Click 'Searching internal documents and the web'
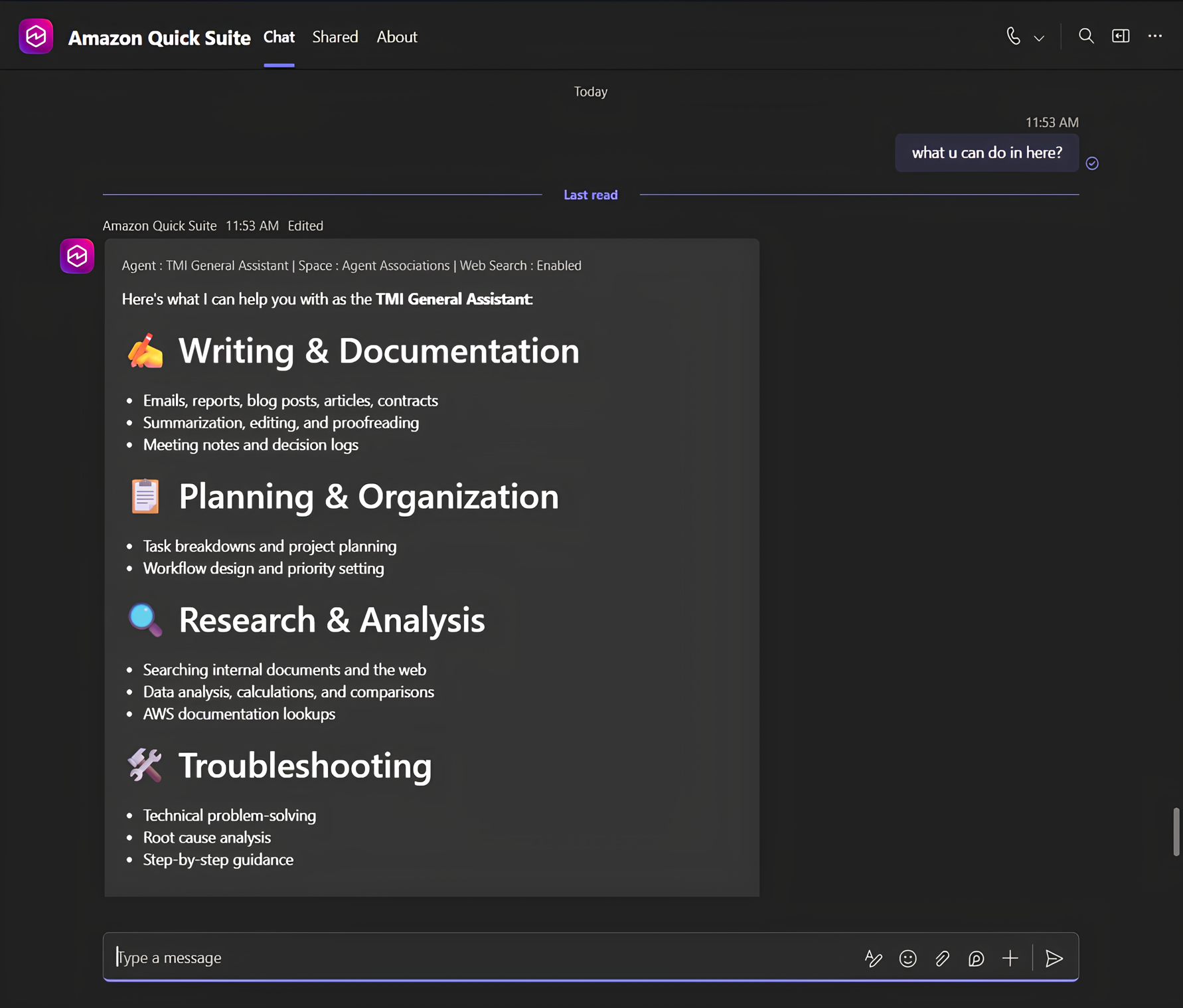 tap(285, 669)
